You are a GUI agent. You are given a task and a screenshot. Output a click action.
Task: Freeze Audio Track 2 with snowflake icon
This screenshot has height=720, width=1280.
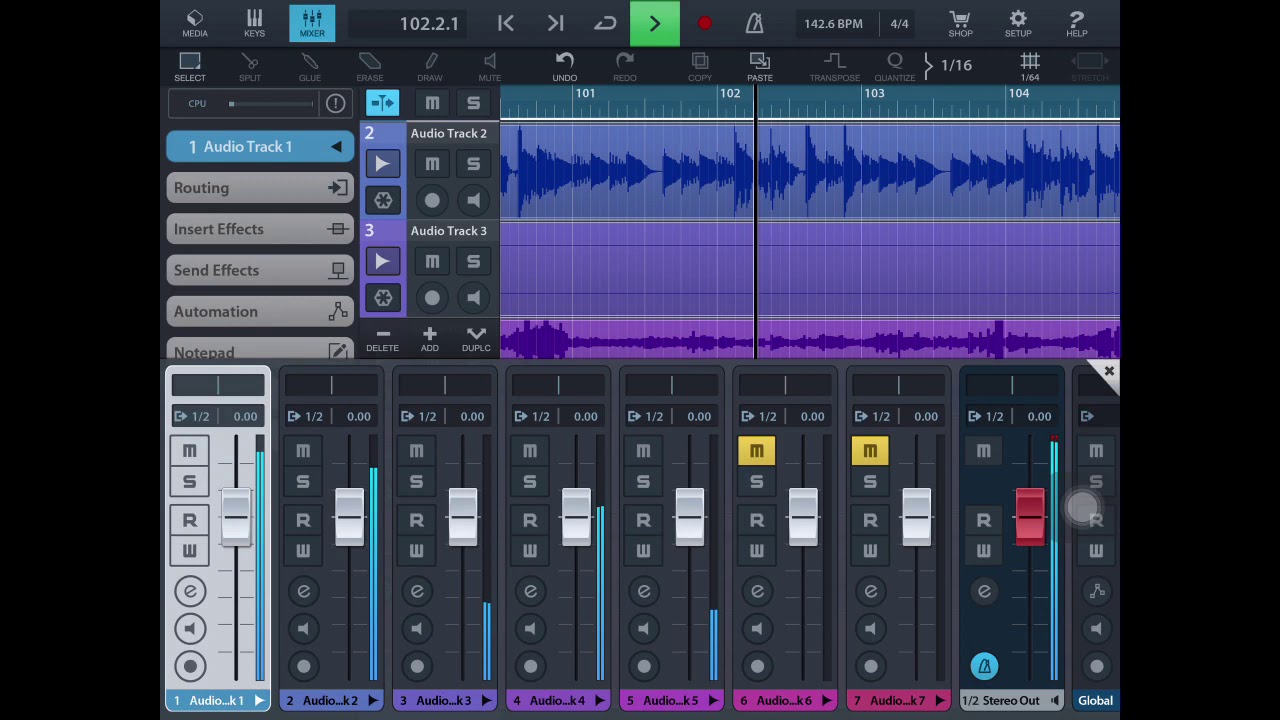pos(382,201)
